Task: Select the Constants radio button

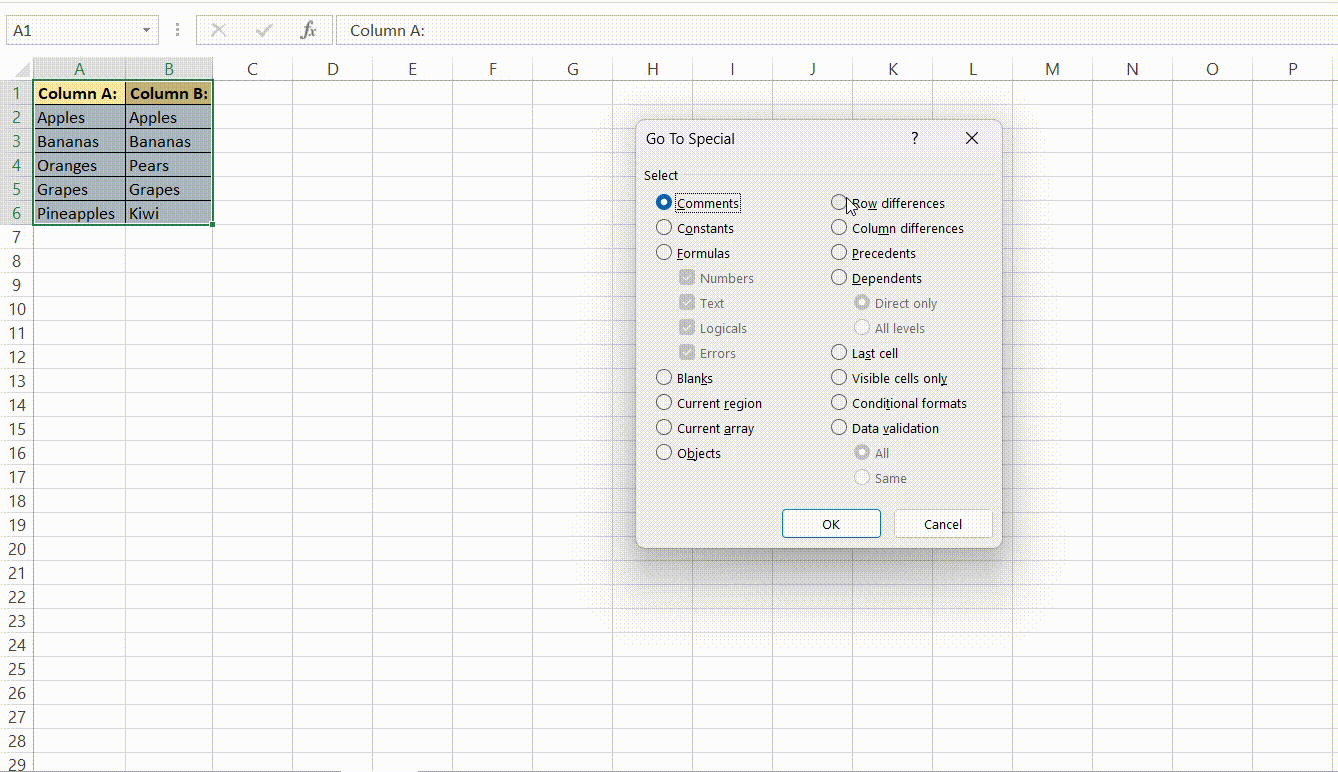Action: [664, 227]
